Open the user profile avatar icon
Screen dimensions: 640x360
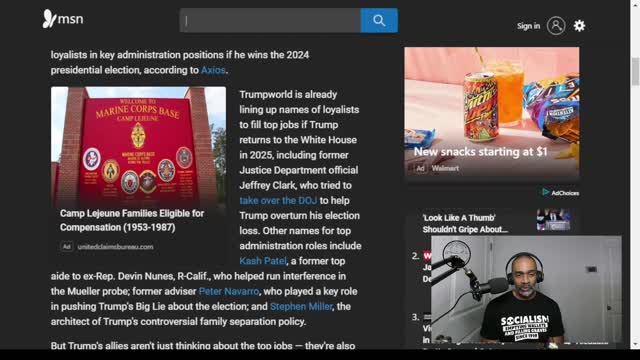[x=556, y=26]
